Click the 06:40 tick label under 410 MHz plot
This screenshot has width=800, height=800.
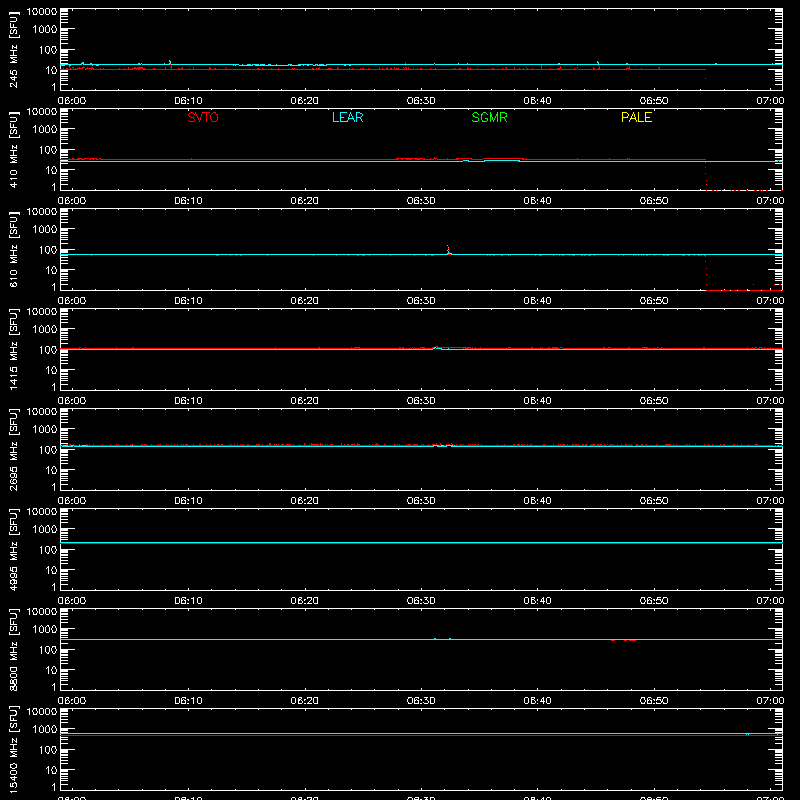pyautogui.click(x=537, y=201)
